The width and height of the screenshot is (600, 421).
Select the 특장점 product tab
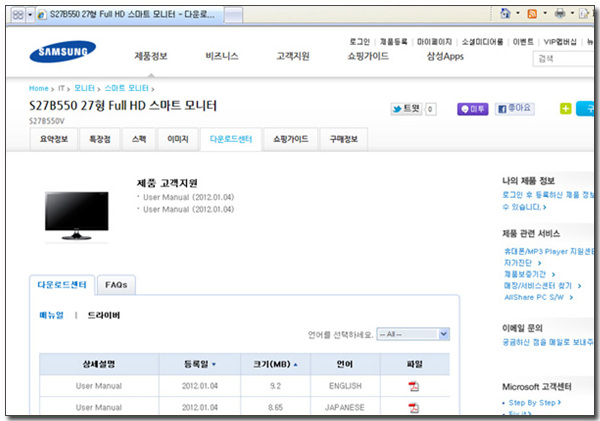coord(99,139)
